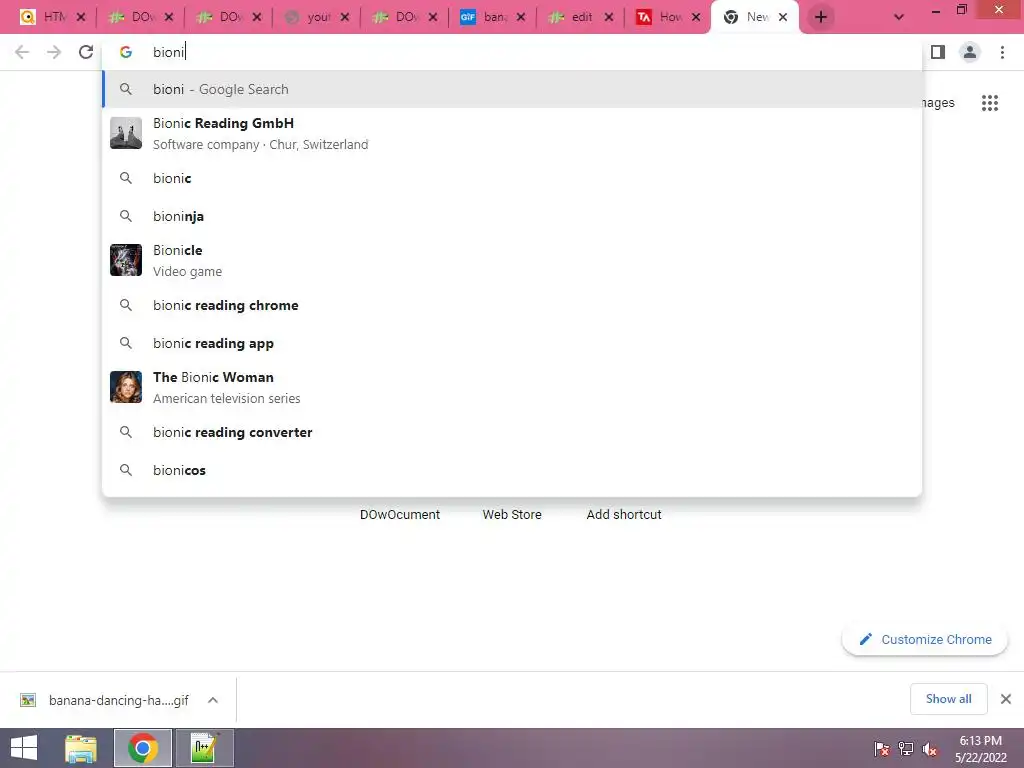Viewport: 1024px width, 768px height.
Task: Click The Bionic Woman thumbnail
Action: coord(126,387)
